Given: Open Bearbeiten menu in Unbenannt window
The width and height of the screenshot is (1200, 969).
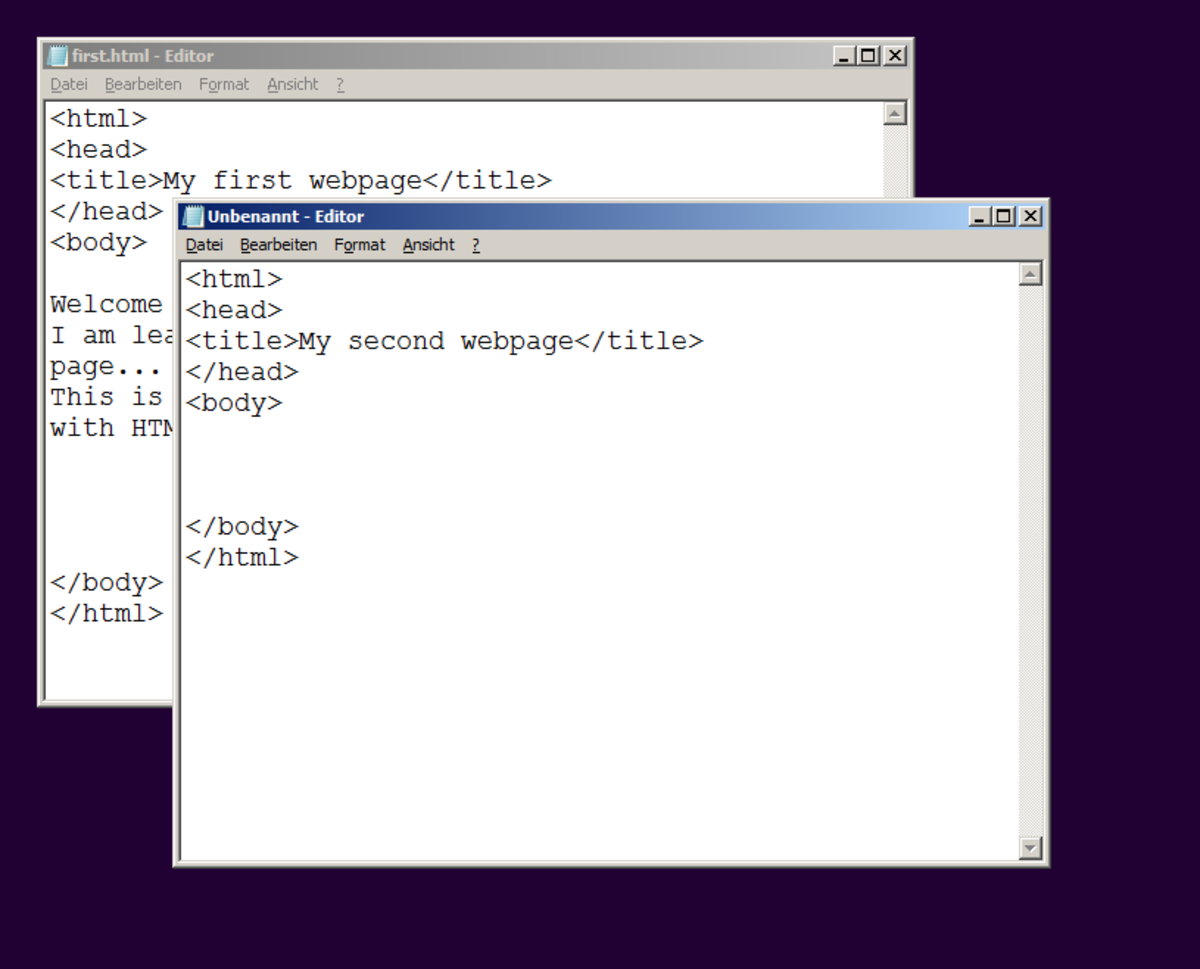Looking at the screenshot, I should coord(278,245).
